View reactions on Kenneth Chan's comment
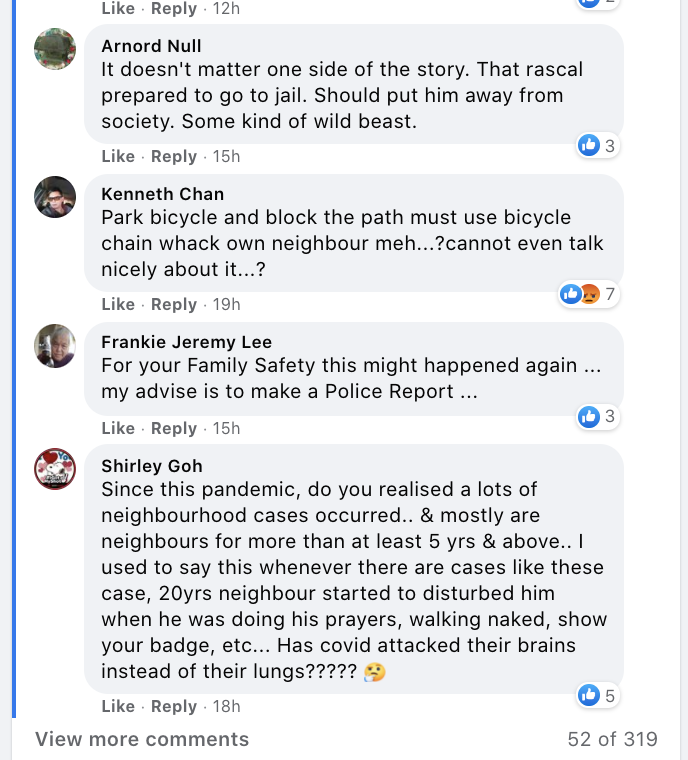 pyautogui.click(x=588, y=294)
